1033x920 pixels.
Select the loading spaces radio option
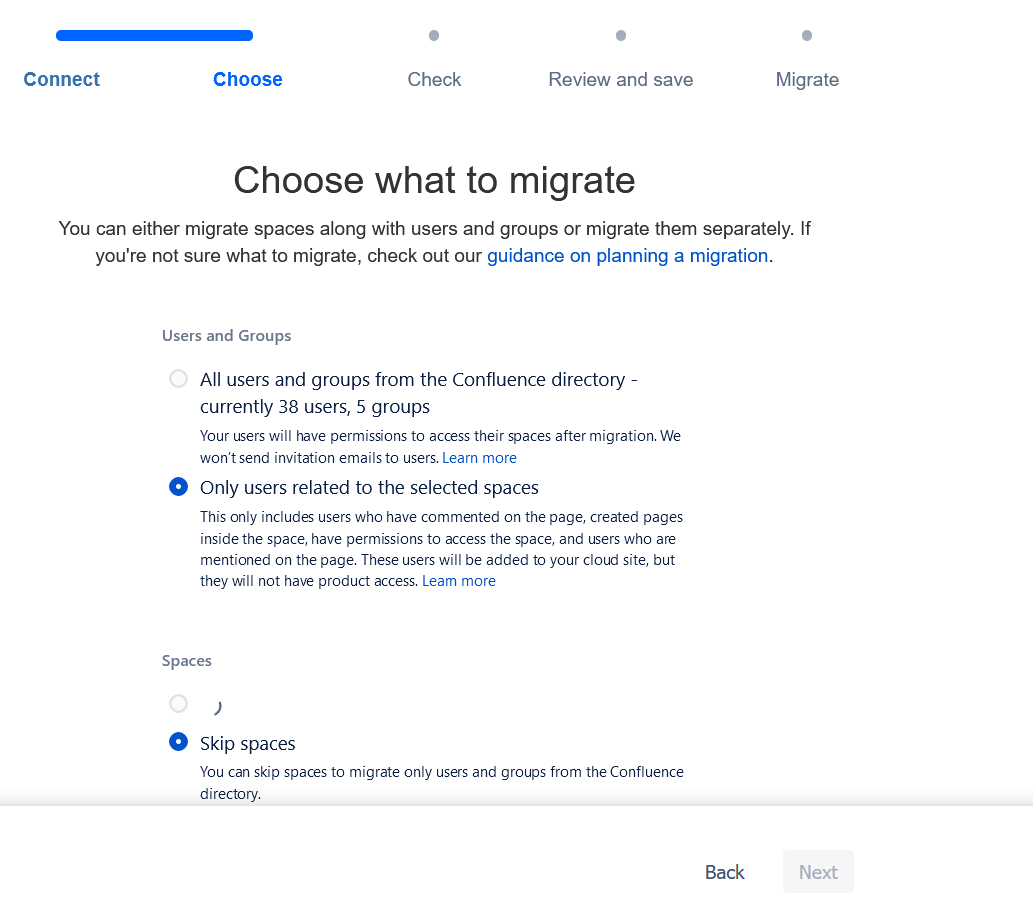[179, 704]
